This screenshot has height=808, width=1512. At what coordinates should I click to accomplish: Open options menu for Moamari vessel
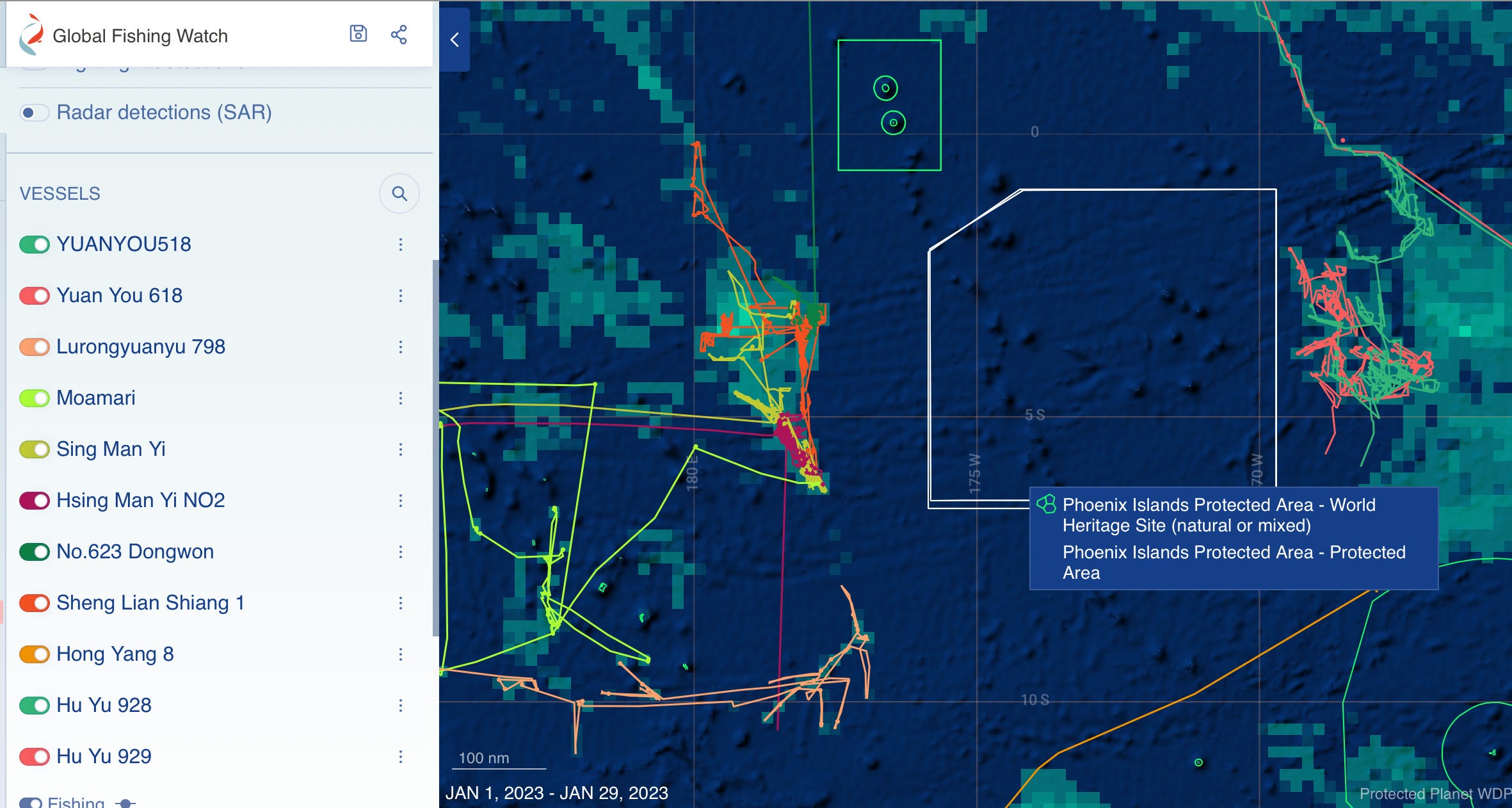click(401, 398)
